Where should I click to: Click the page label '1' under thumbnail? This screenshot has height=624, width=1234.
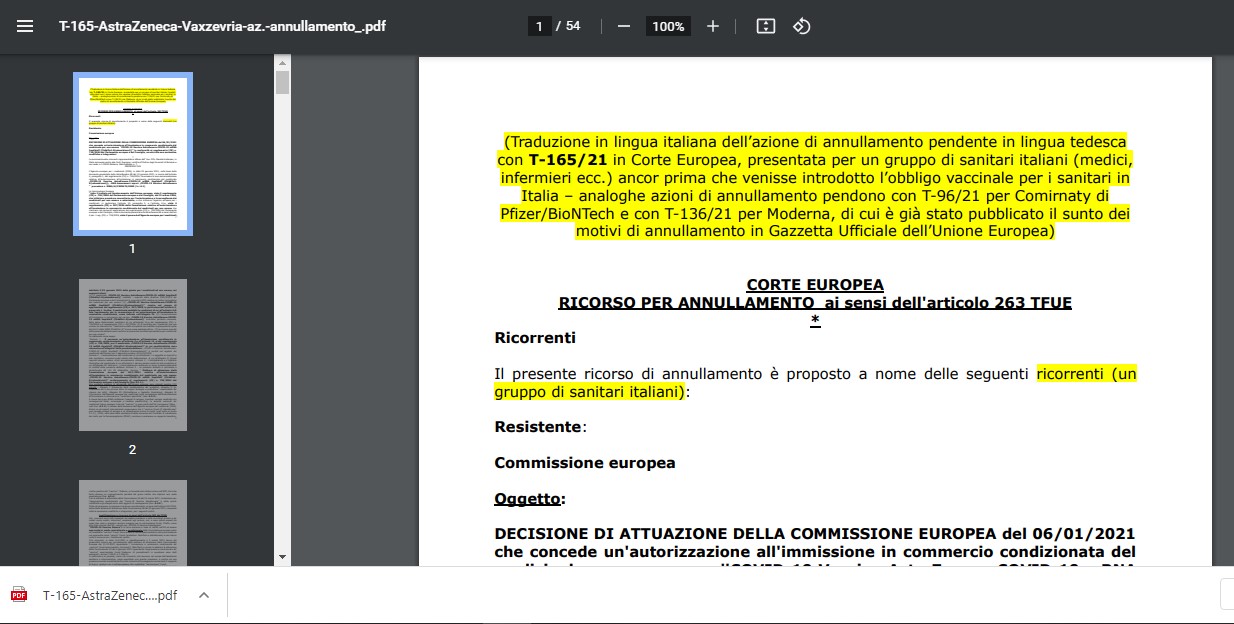[132, 249]
